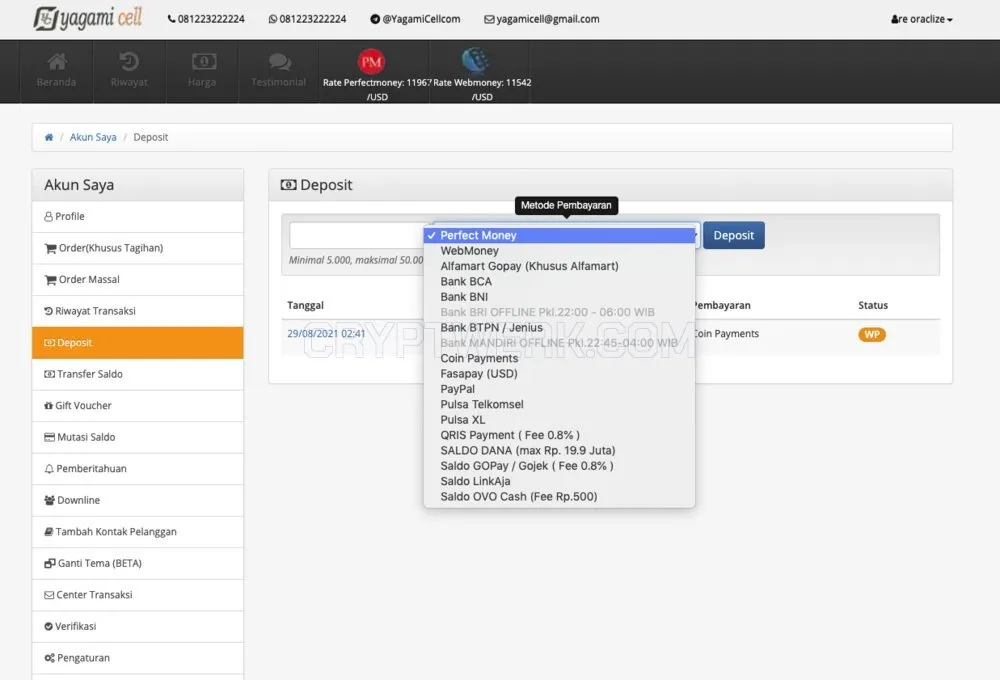The height and width of the screenshot is (680, 1000).
Task: Select Perfect Money payment option
Action: click(559, 235)
